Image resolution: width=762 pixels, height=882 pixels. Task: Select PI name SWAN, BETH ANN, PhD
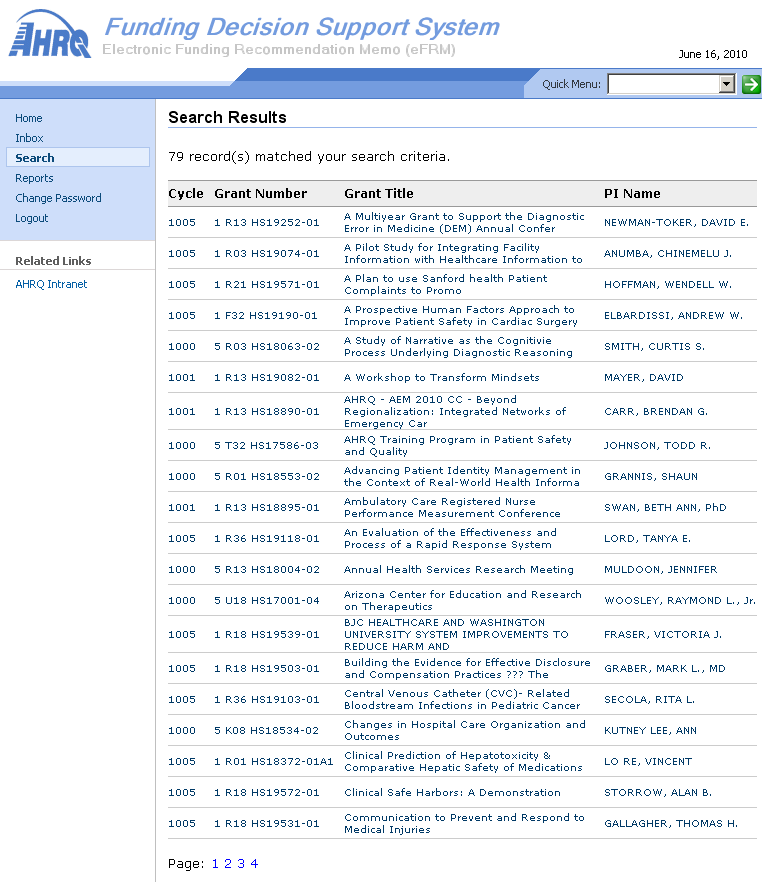[665, 507]
